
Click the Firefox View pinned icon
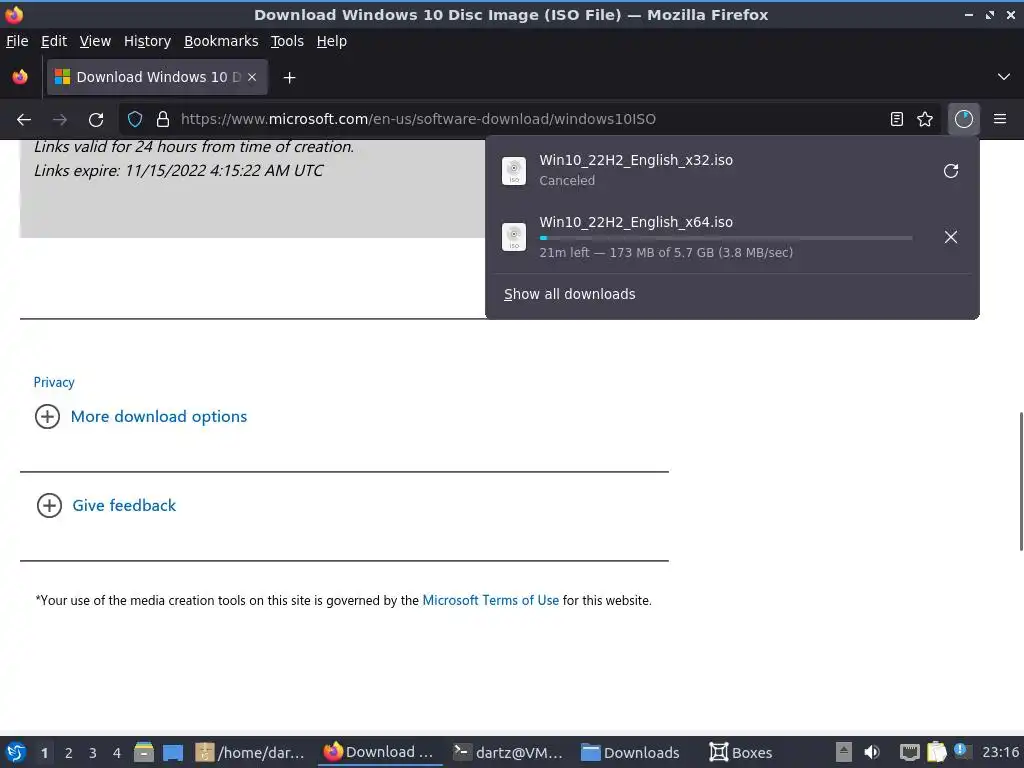pos(20,77)
